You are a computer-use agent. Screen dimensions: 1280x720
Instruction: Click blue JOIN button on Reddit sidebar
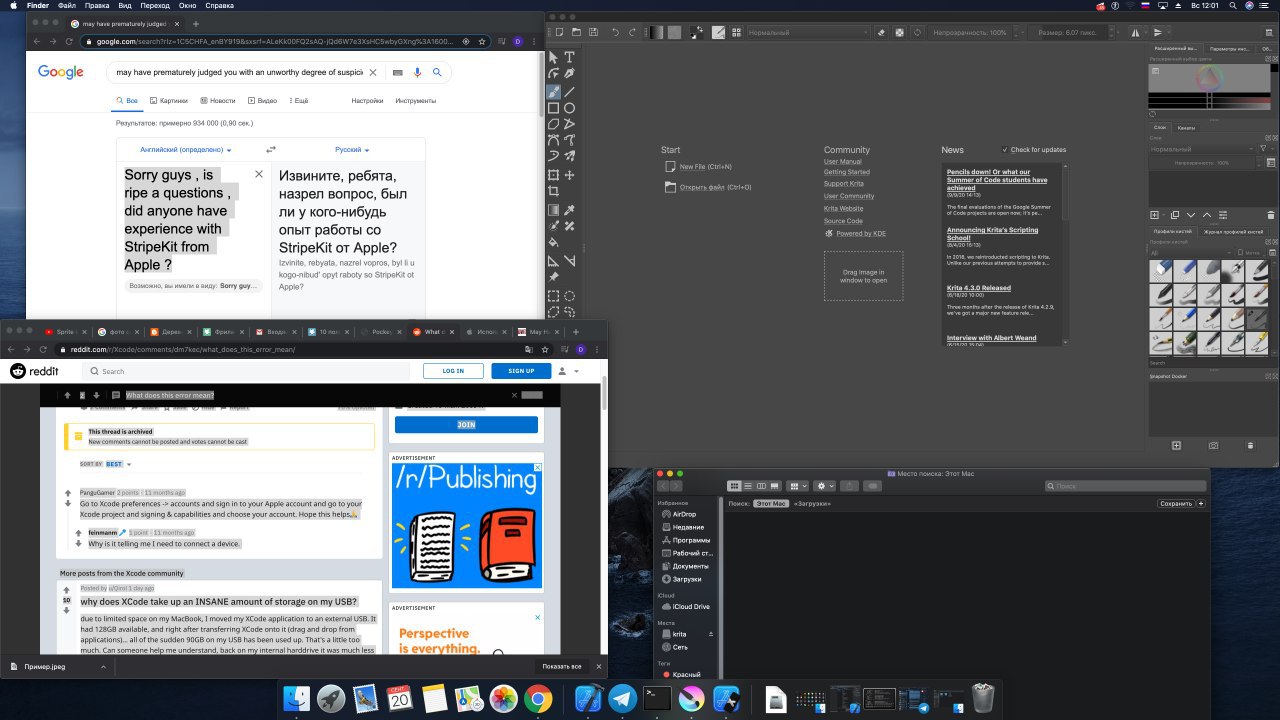466,425
